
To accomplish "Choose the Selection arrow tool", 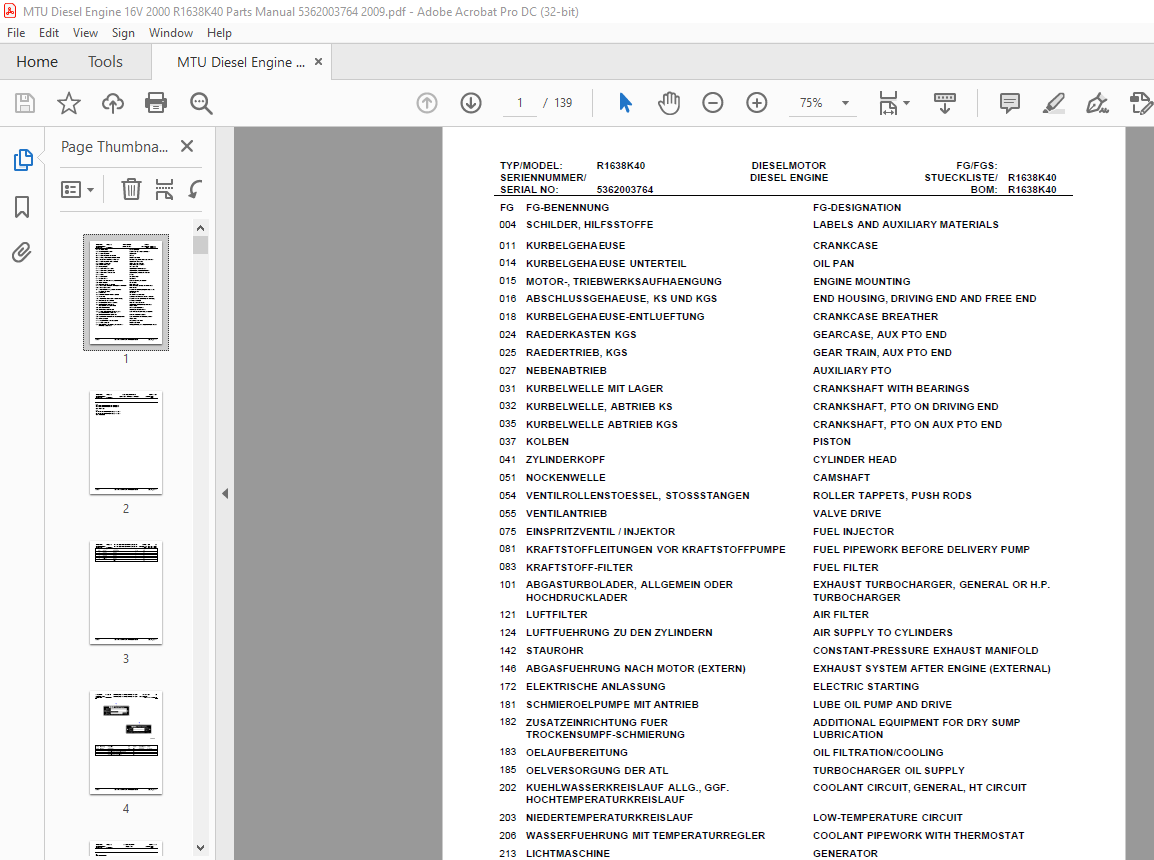I will coord(625,103).
